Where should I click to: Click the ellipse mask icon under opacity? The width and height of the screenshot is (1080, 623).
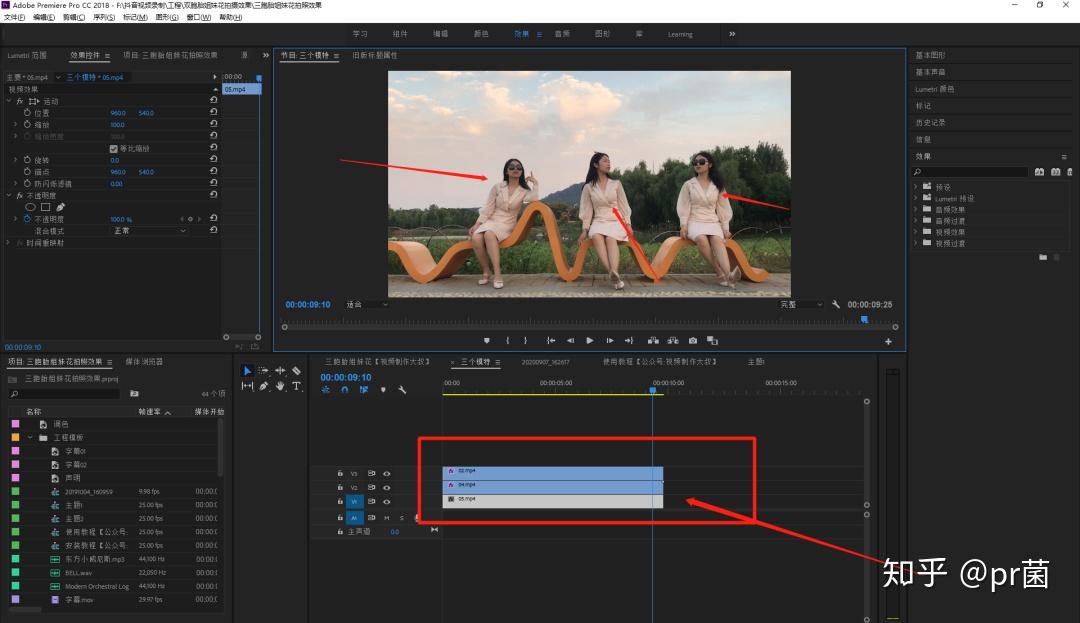click(30, 207)
